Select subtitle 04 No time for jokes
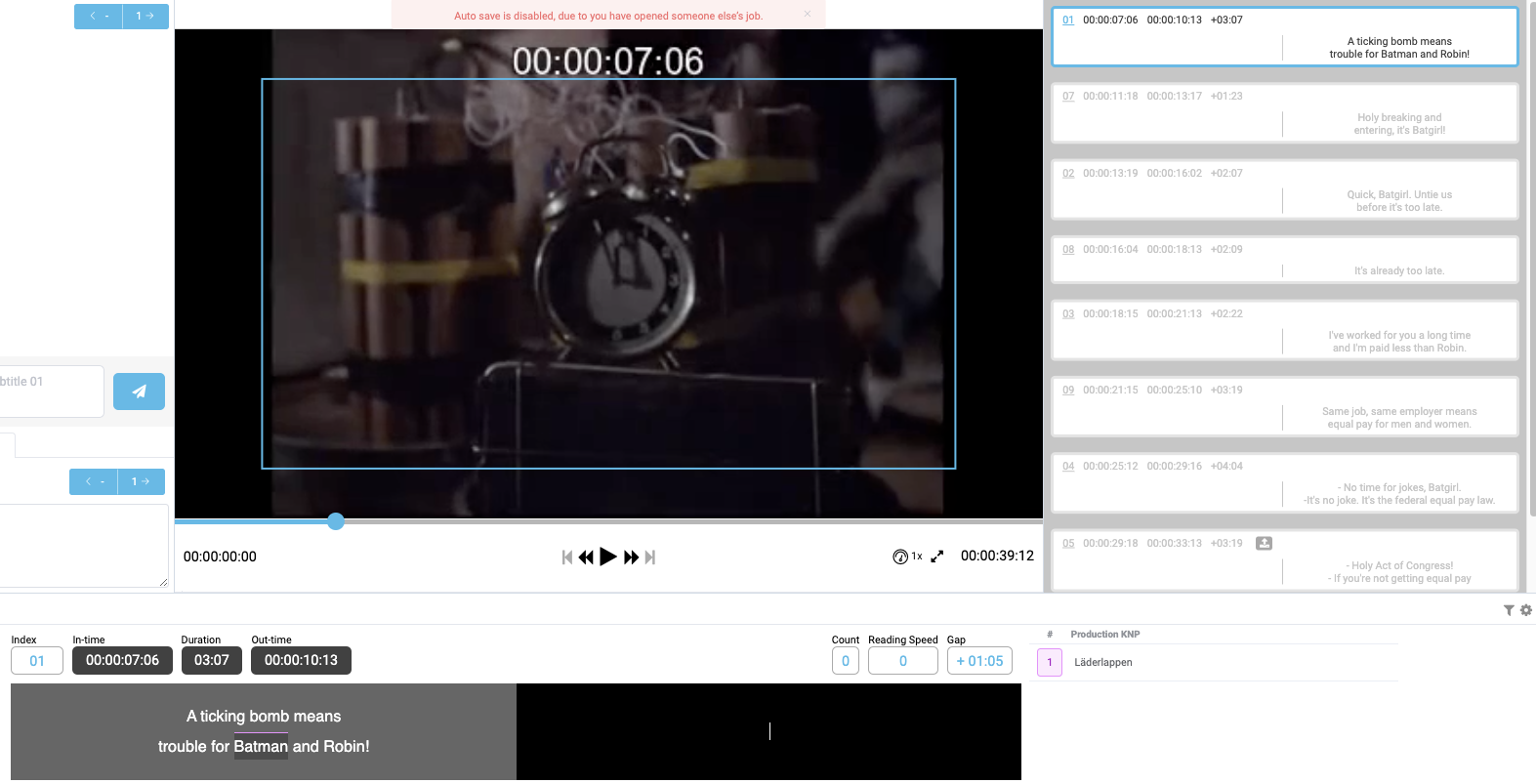The height and width of the screenshot is (784, 1536). pyautogui.click(x=1284, y=482)
